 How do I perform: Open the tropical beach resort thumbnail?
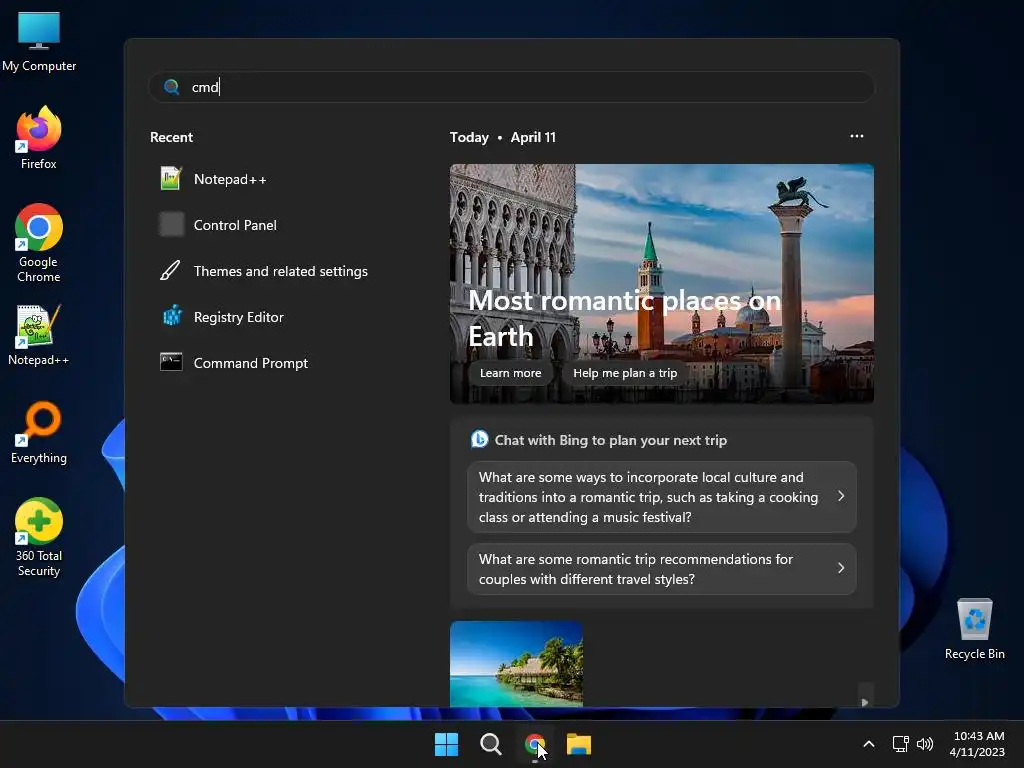[x=516, y=664]
